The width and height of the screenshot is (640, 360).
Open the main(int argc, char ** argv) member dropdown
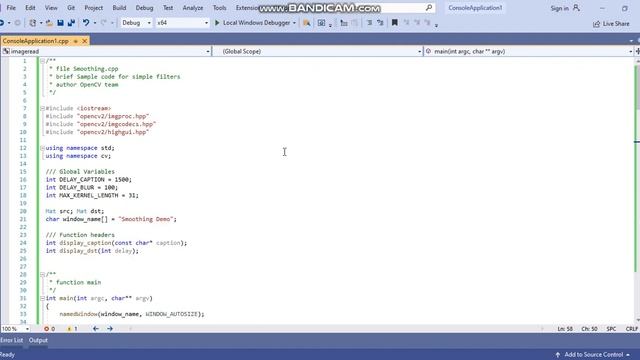pos(529,51)
